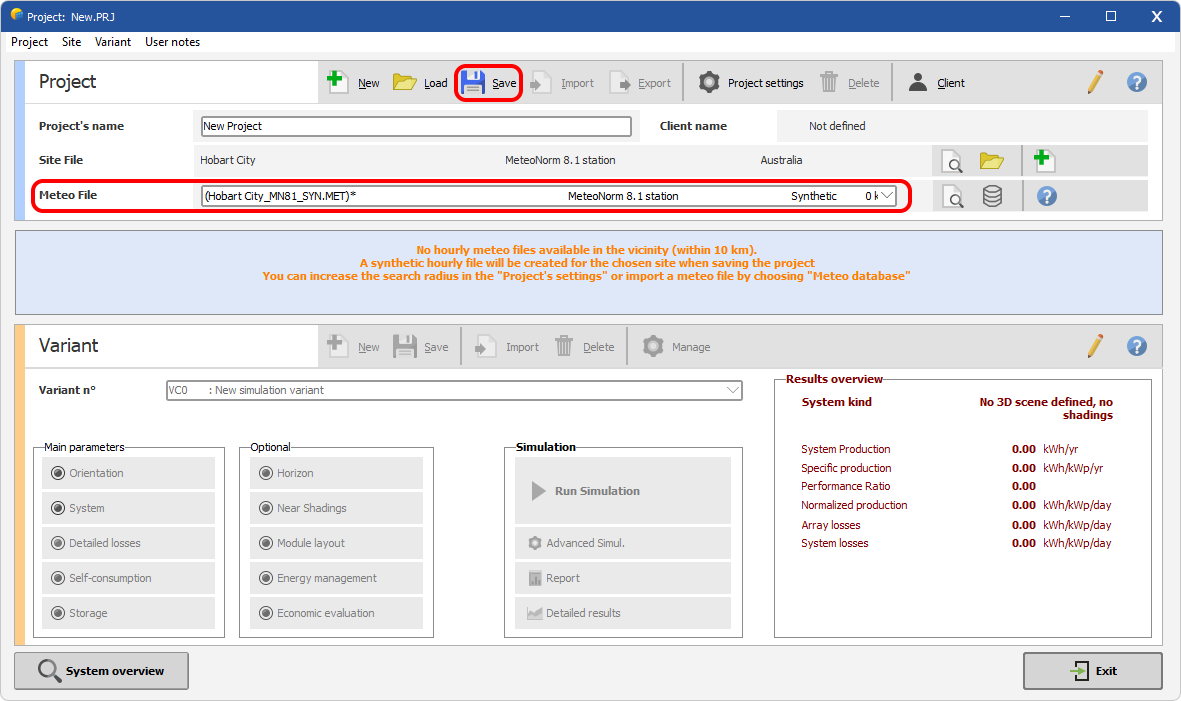This screenshot has height=701, width=1181.
Task: Open the Client person icon
Action: pyautogui.click(x=917, y=82)
